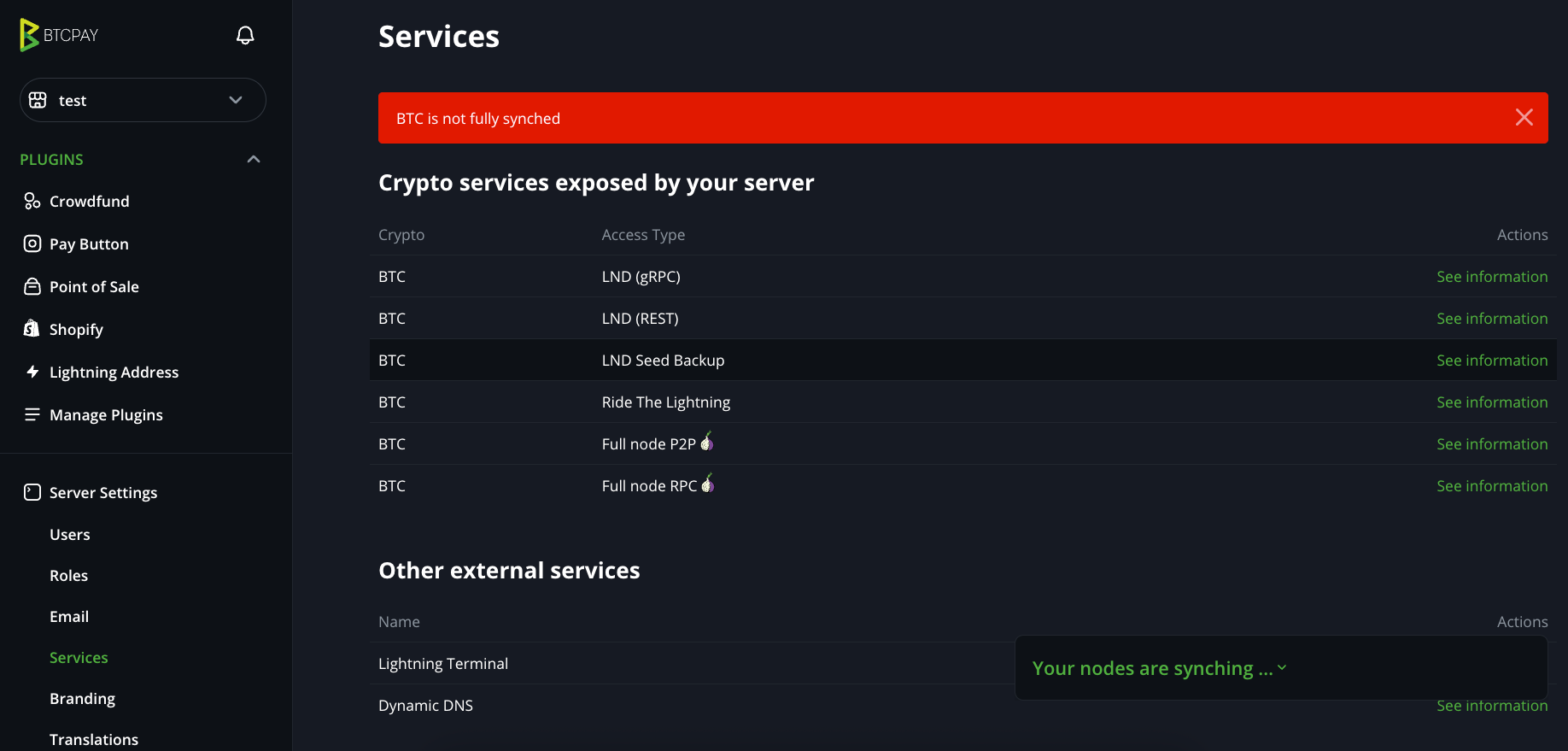Open Pay Button plugin

[89, 243]
